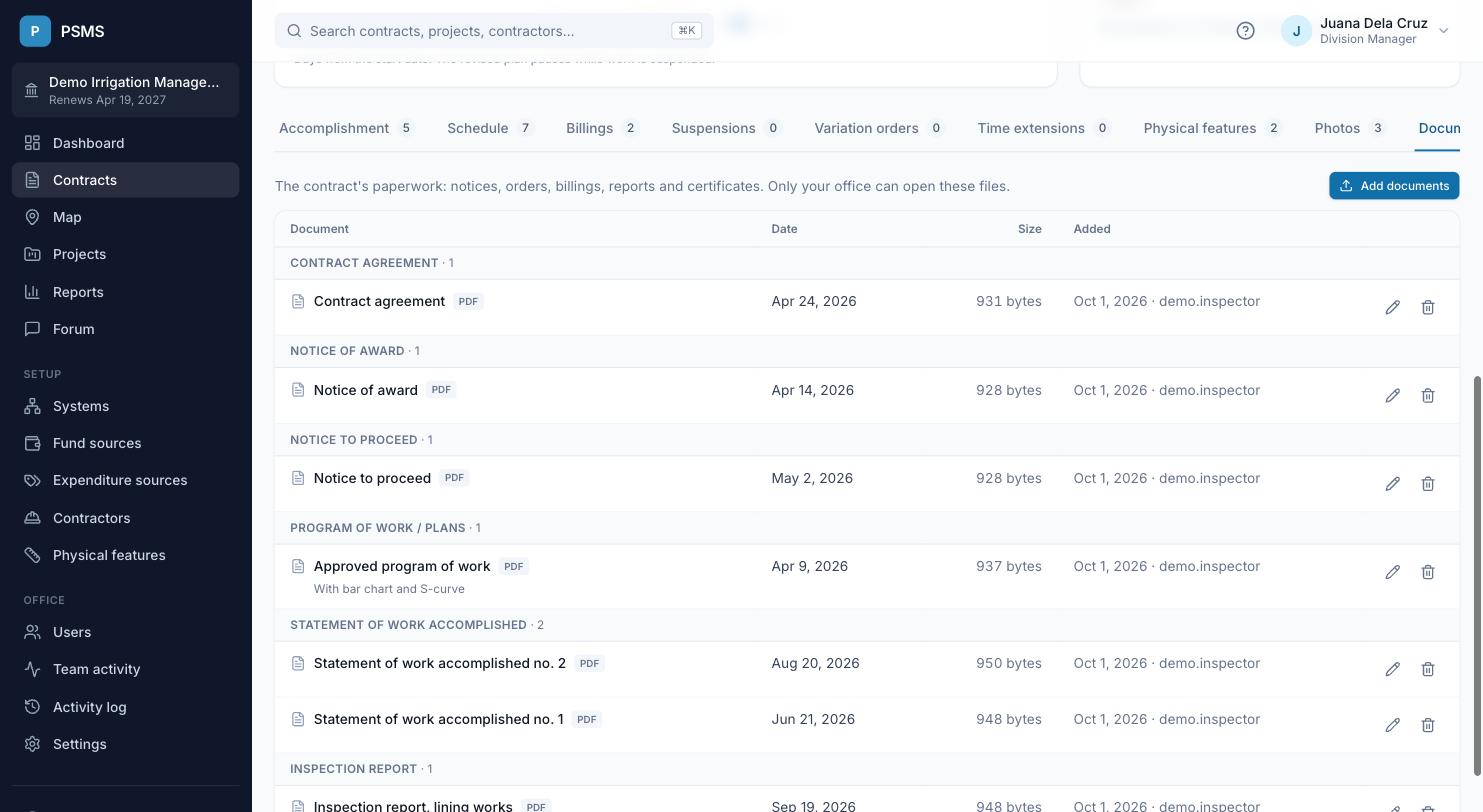The image size is (1483, 812).
Task: Open Approved program of work document
Action: click(x=402, y=566)
